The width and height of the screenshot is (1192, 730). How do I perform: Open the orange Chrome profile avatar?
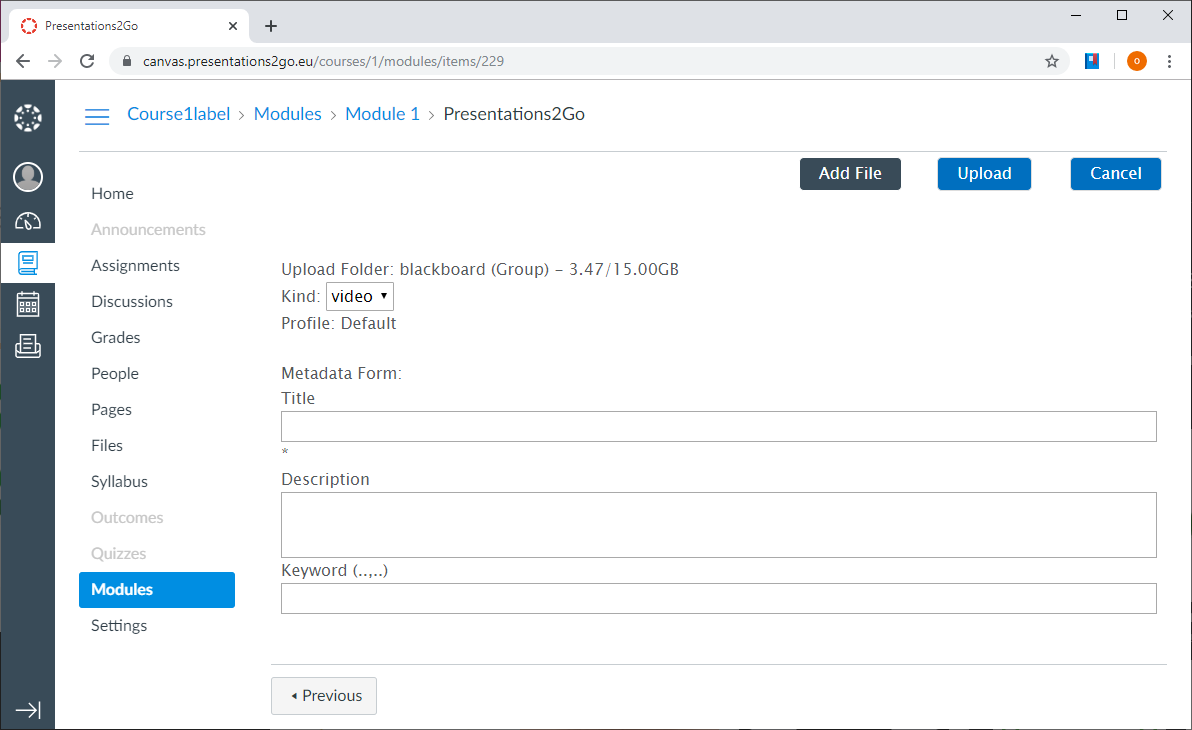click(1137, 61)
